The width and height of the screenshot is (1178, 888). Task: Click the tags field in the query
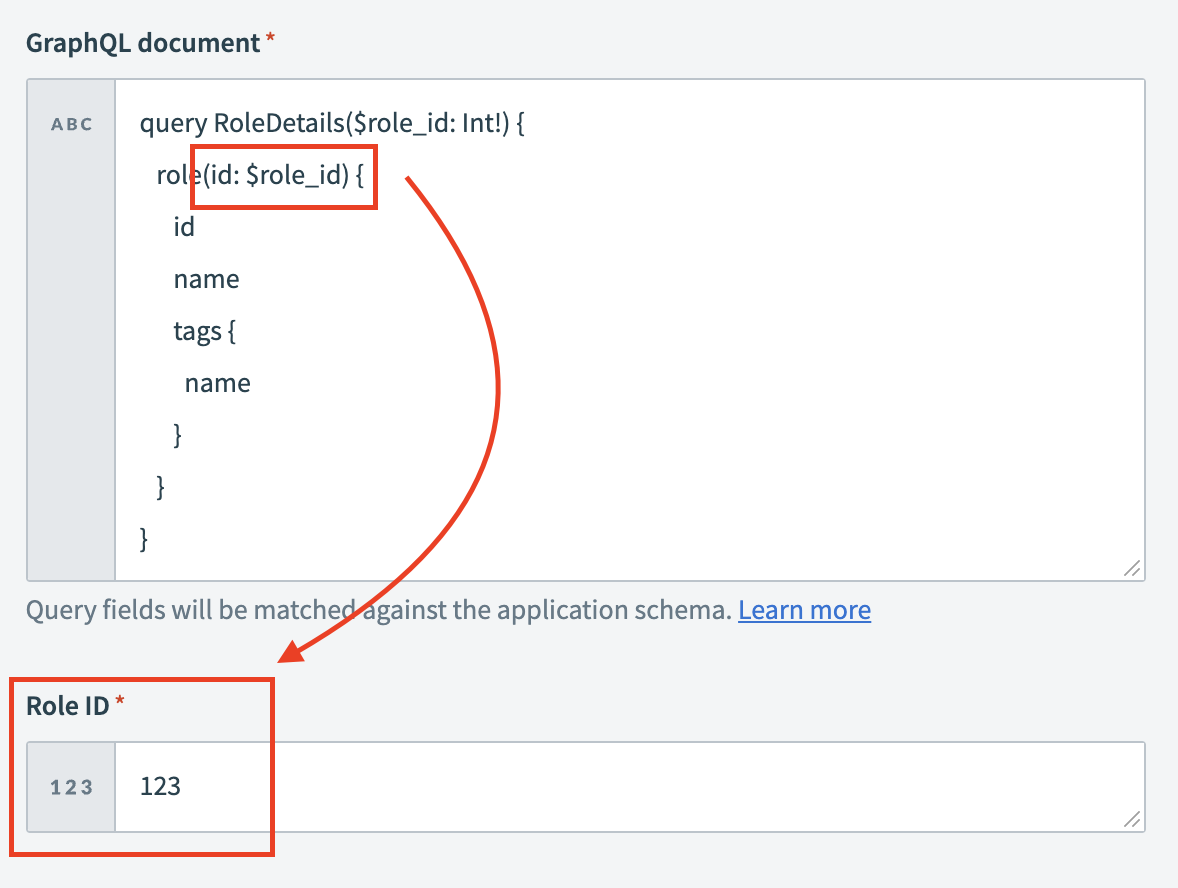(204, 330)
